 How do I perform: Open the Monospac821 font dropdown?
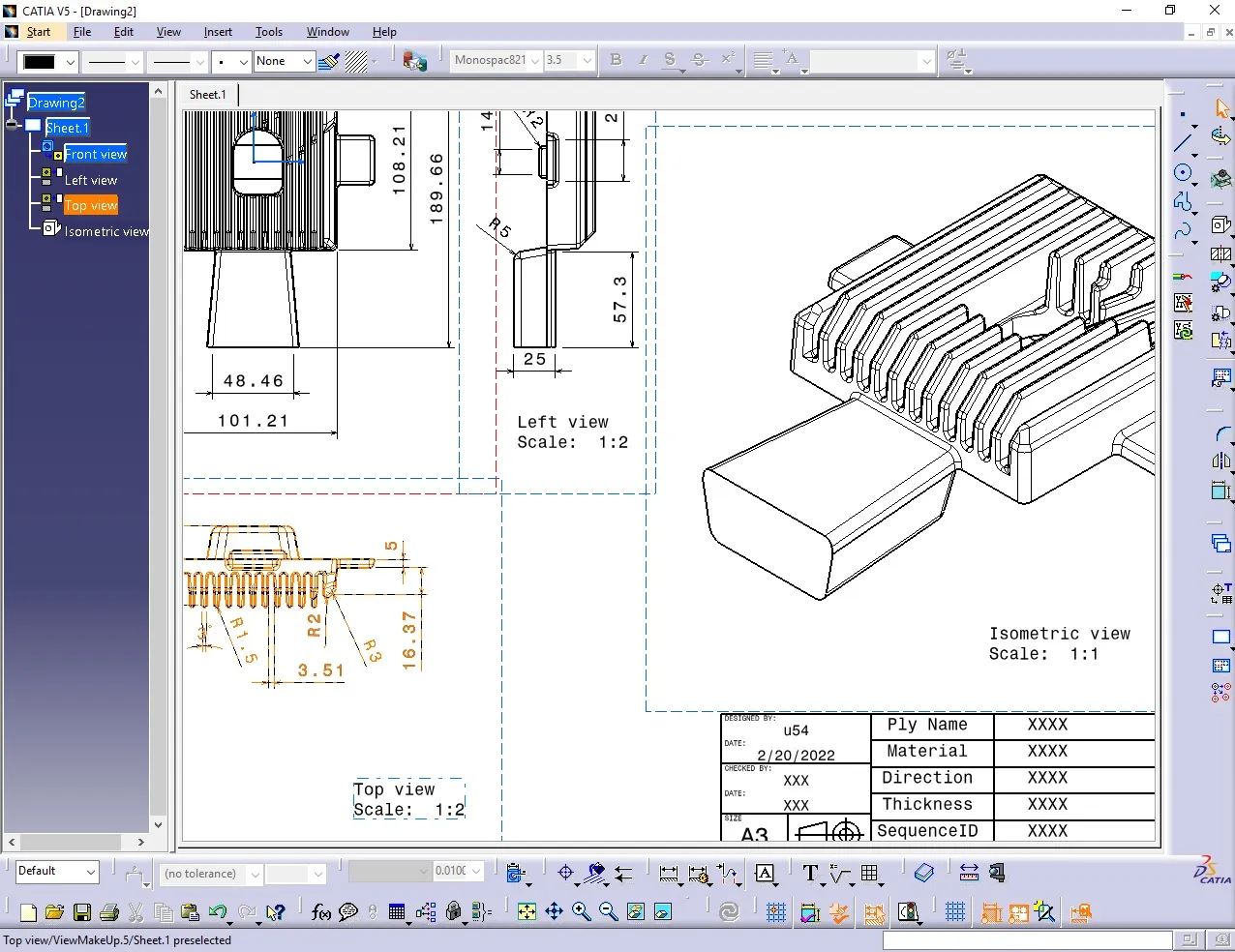click(534, 61)
